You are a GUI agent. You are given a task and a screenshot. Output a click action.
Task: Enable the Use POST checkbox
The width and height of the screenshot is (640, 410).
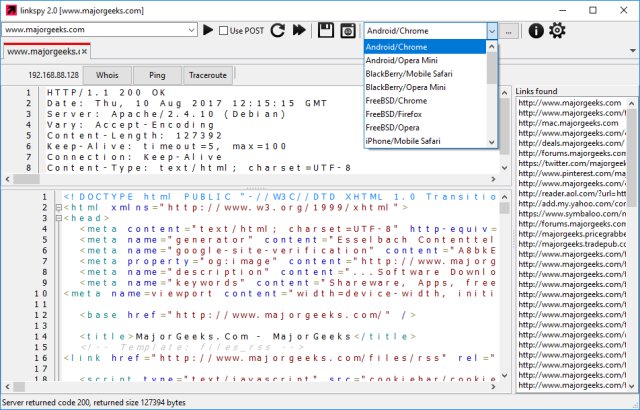(x=225, y=31)
